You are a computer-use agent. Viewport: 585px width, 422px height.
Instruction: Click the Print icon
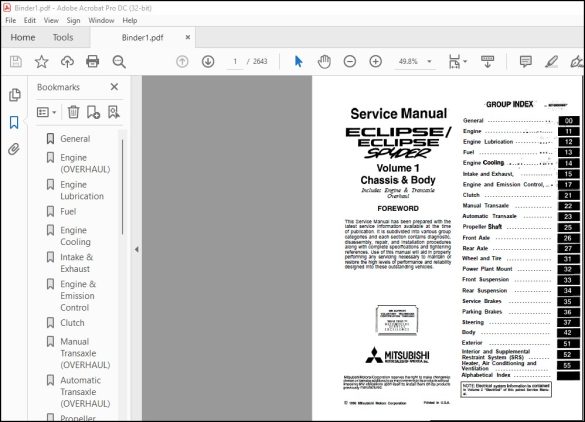pos(93,62)
